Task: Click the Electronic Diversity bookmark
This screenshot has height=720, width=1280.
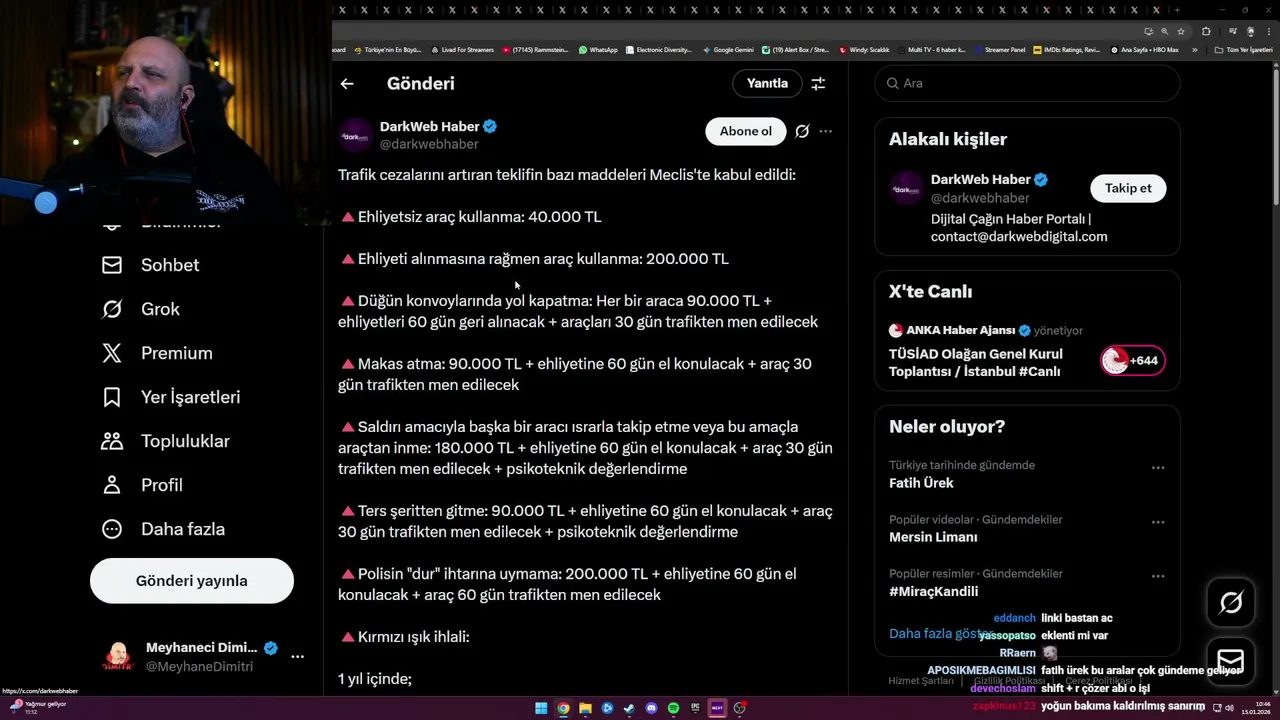Action: pos(658,50)
